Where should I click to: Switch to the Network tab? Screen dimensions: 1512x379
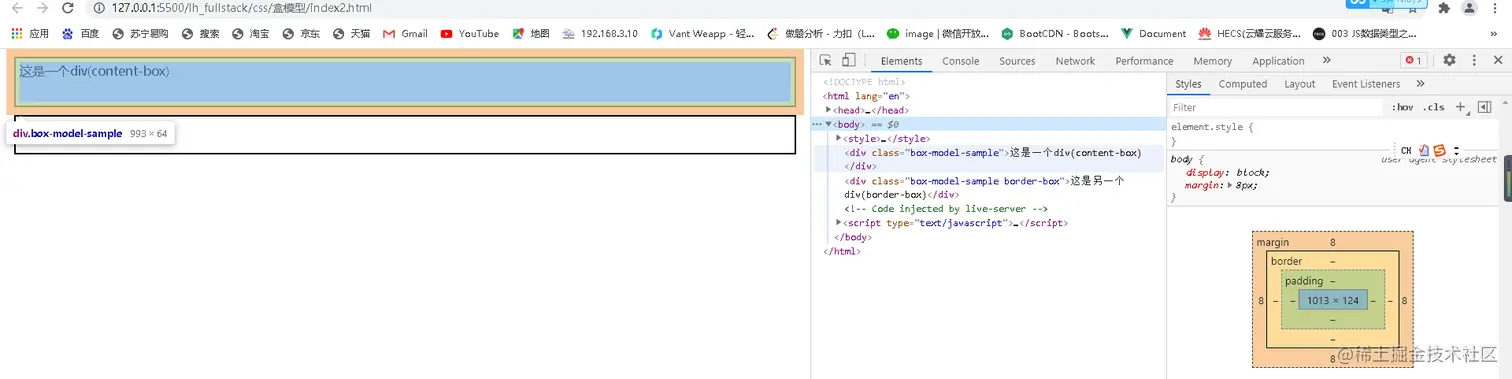[x=1075, y=61]
